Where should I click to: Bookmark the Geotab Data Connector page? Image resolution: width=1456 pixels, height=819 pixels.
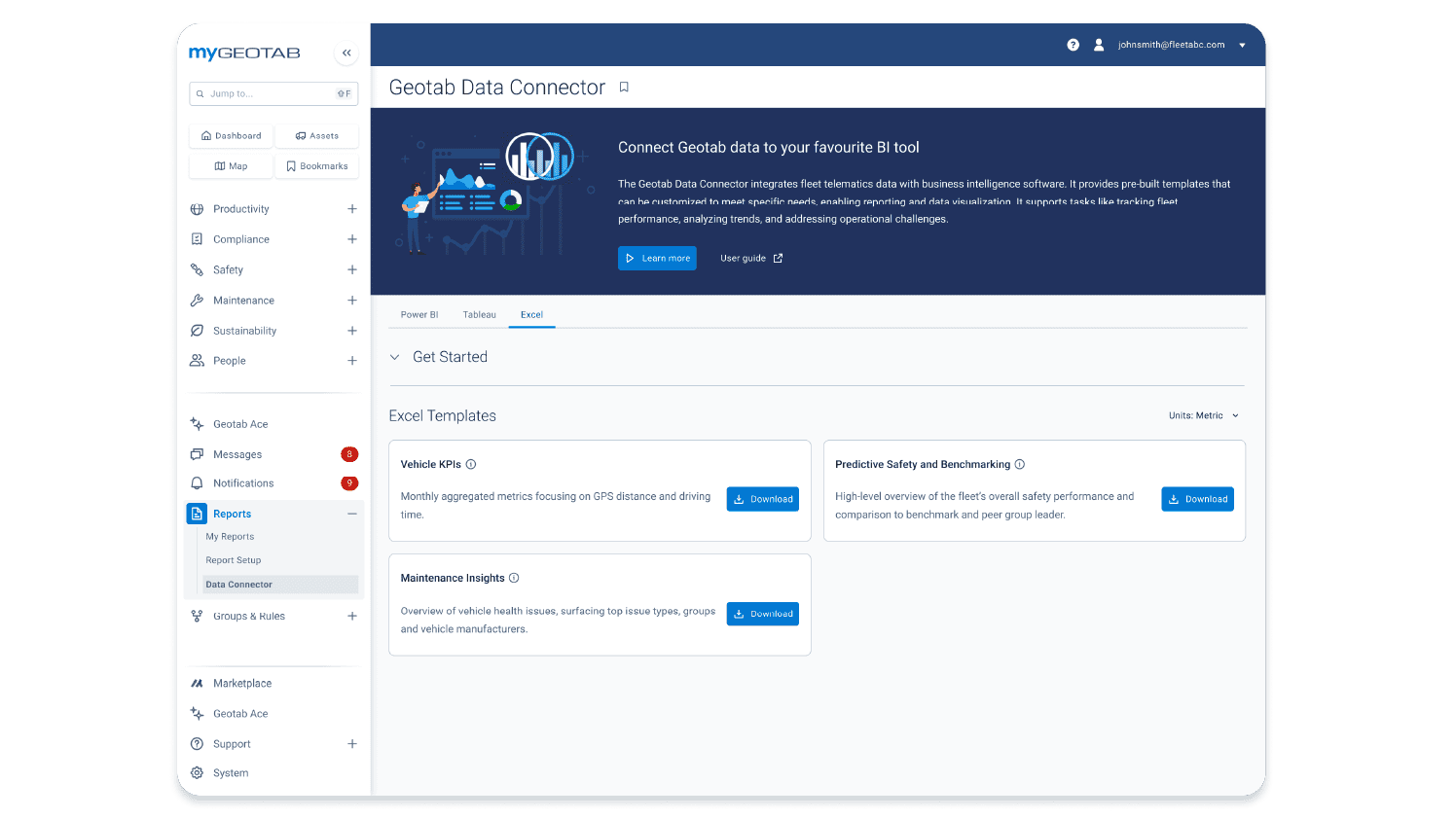tap(624, 88)
